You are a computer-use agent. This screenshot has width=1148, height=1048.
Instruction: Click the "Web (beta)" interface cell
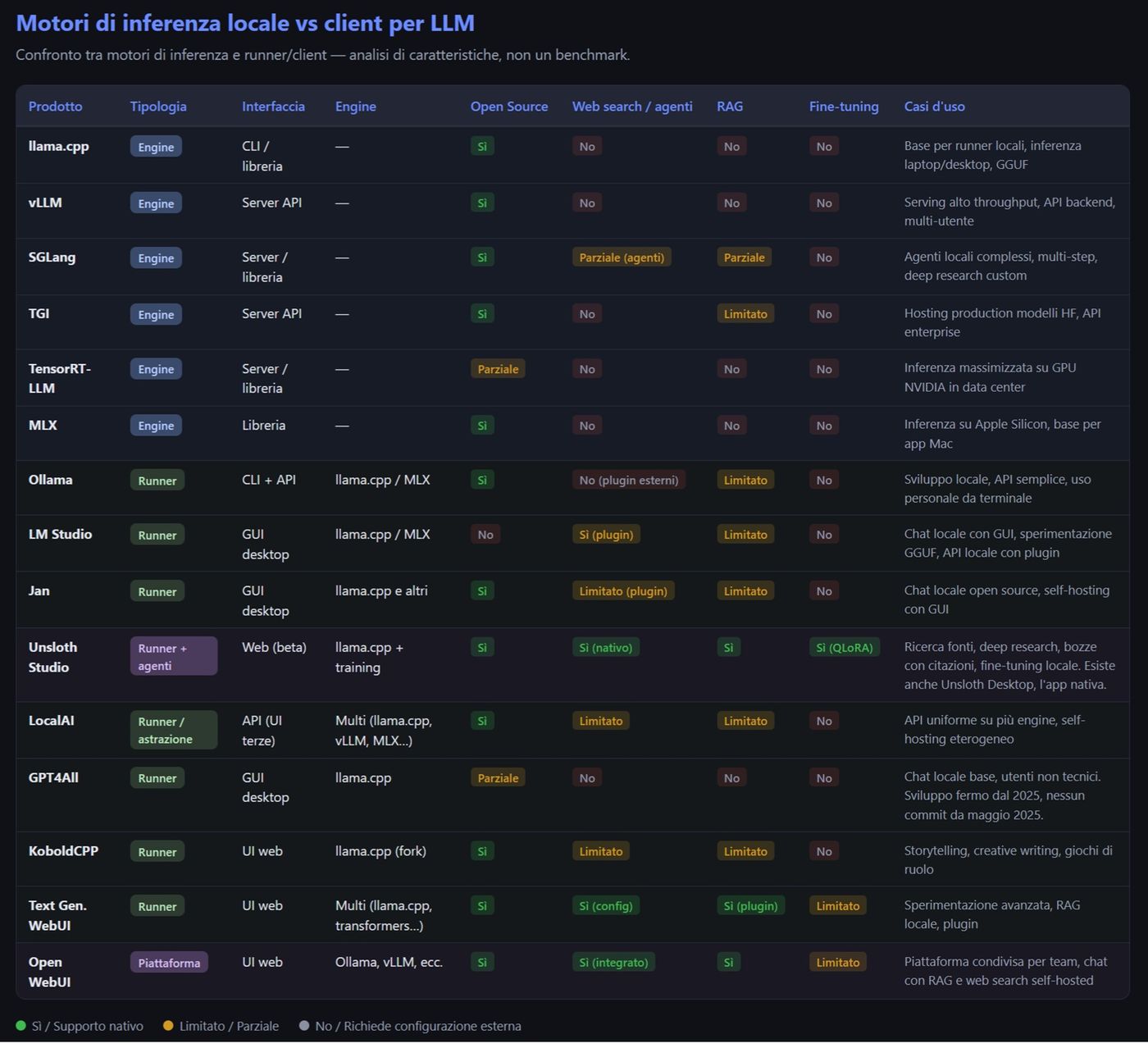point(274,647)
